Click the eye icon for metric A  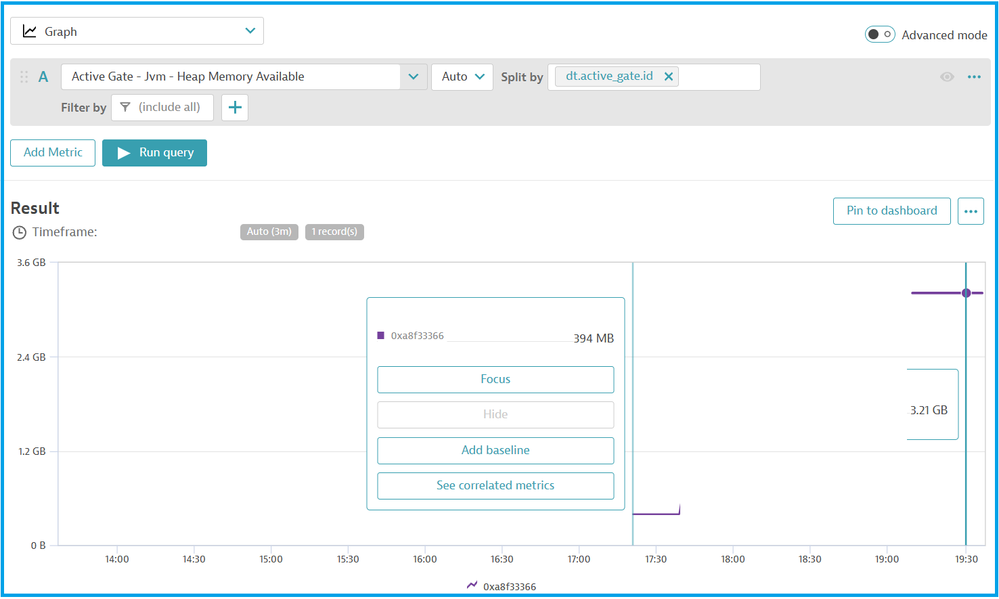point(947,77)
